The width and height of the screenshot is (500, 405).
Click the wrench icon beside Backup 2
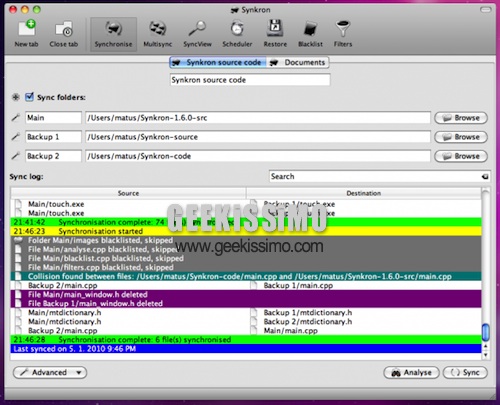pos(15,156)
